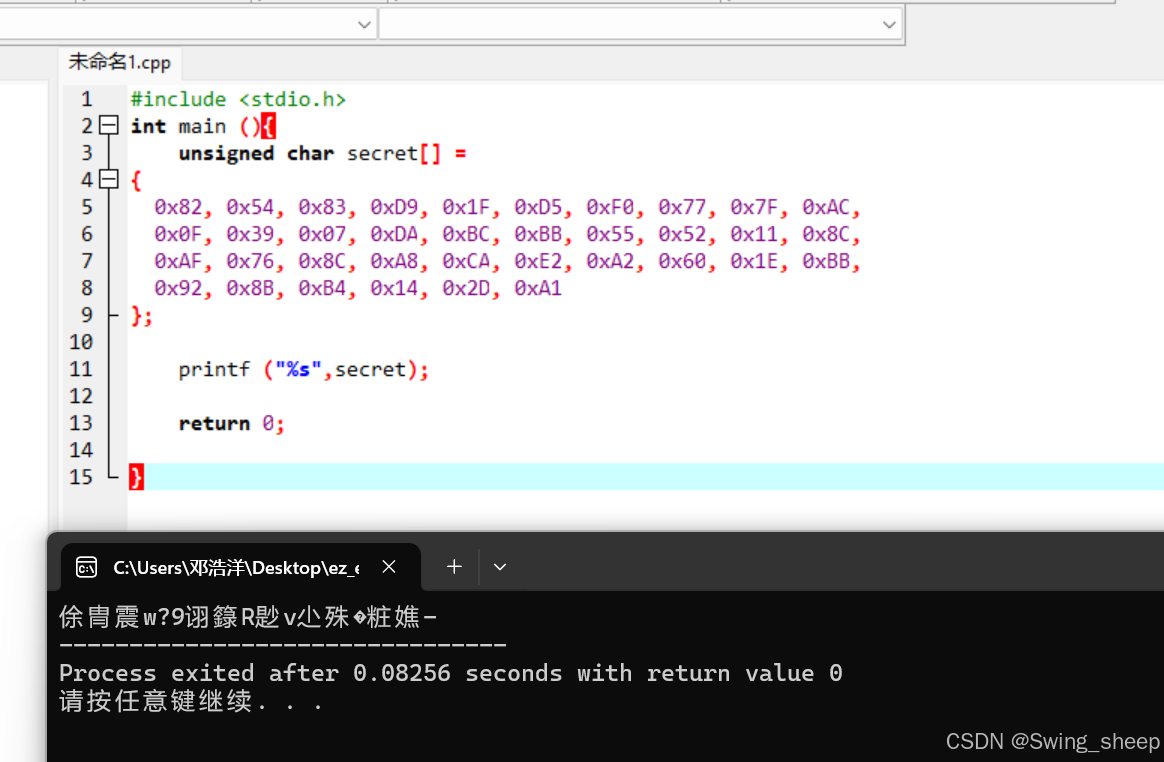Click the 0x82 value on line 5
Image resolution: width=1164 pixels, height=762 pixels.
click(x=178, y=207)
